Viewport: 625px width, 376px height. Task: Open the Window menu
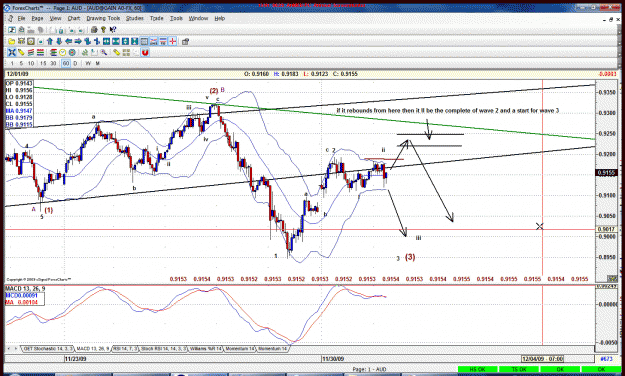tap(198, 18)
